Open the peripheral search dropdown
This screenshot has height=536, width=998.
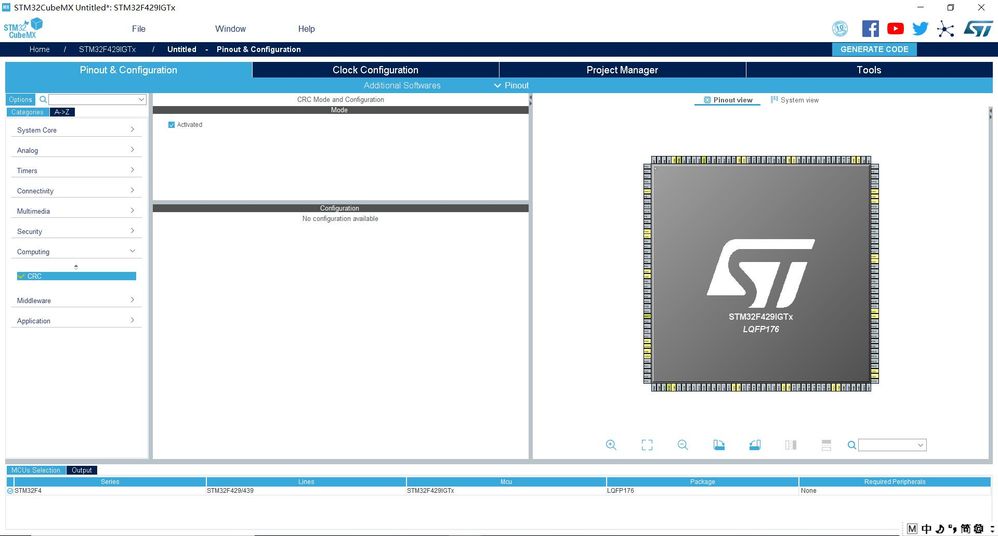click(x=141, y=99)
